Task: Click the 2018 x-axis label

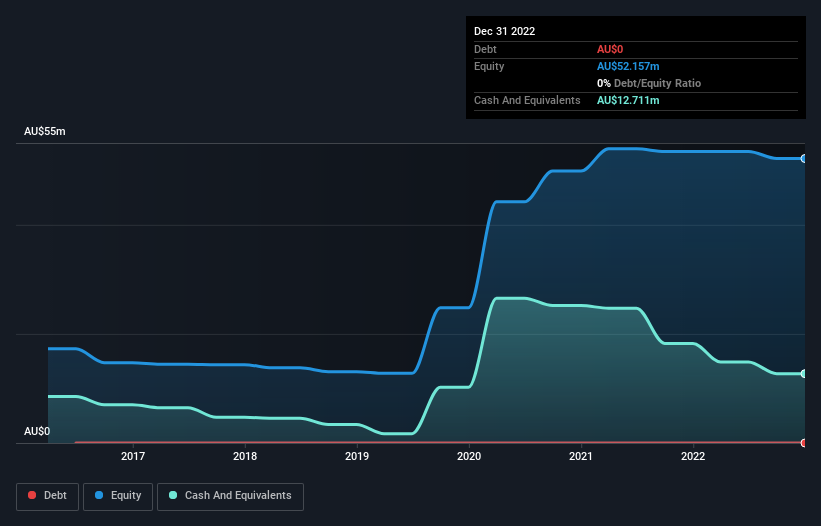Action: point(245,456)
